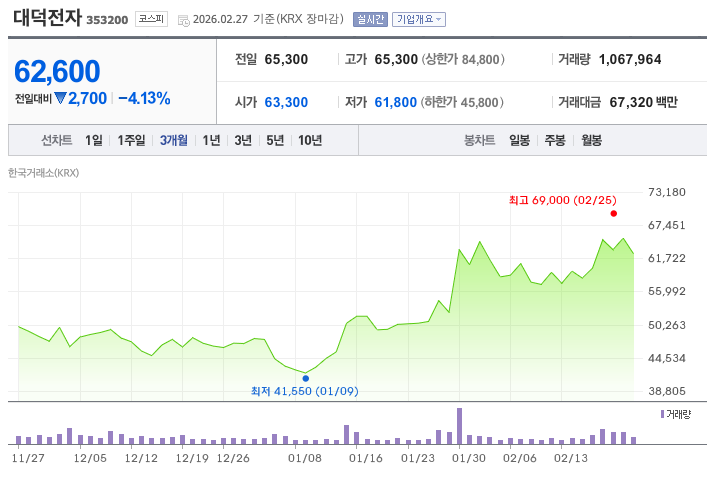Click the purple 거래량 legend swatch
The height and width of the screenshot is (504, 707).
pos(662,414)
